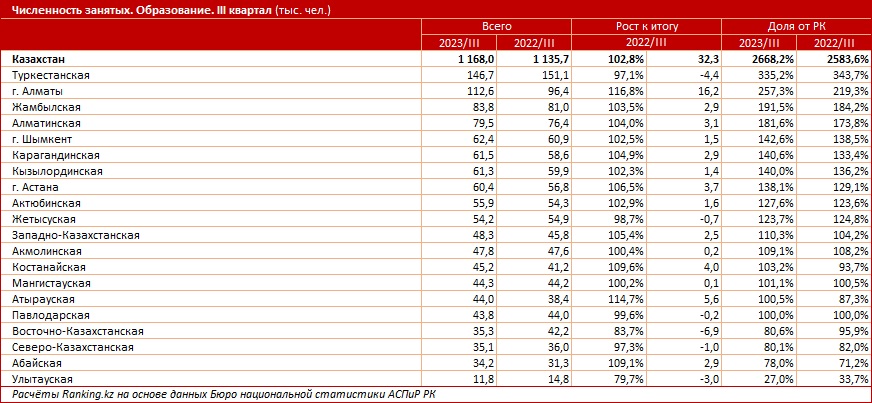Click '2023/III' subheader under 'Доля от РК'
This screenshot has height=403, width=872.
pos(759,43)
